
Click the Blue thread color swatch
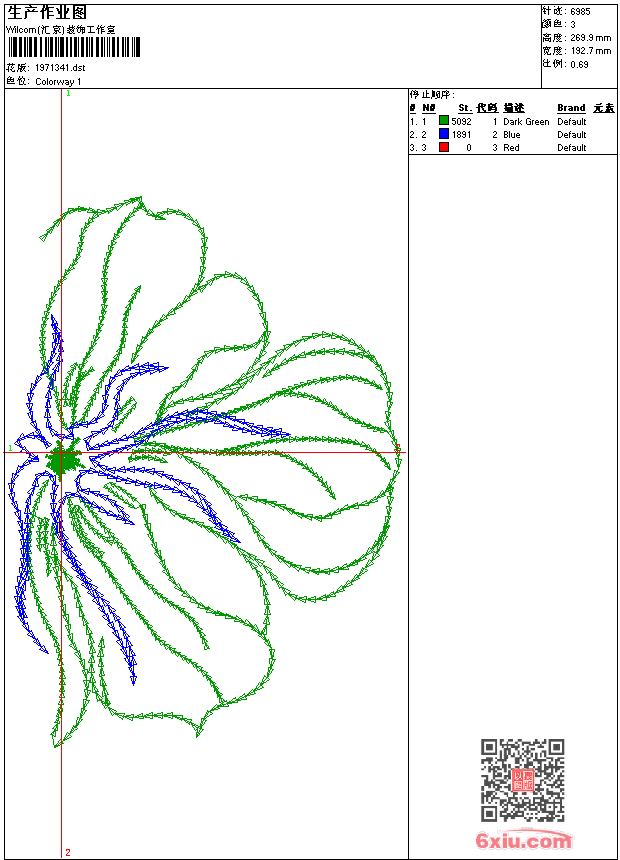click(444, 134)
